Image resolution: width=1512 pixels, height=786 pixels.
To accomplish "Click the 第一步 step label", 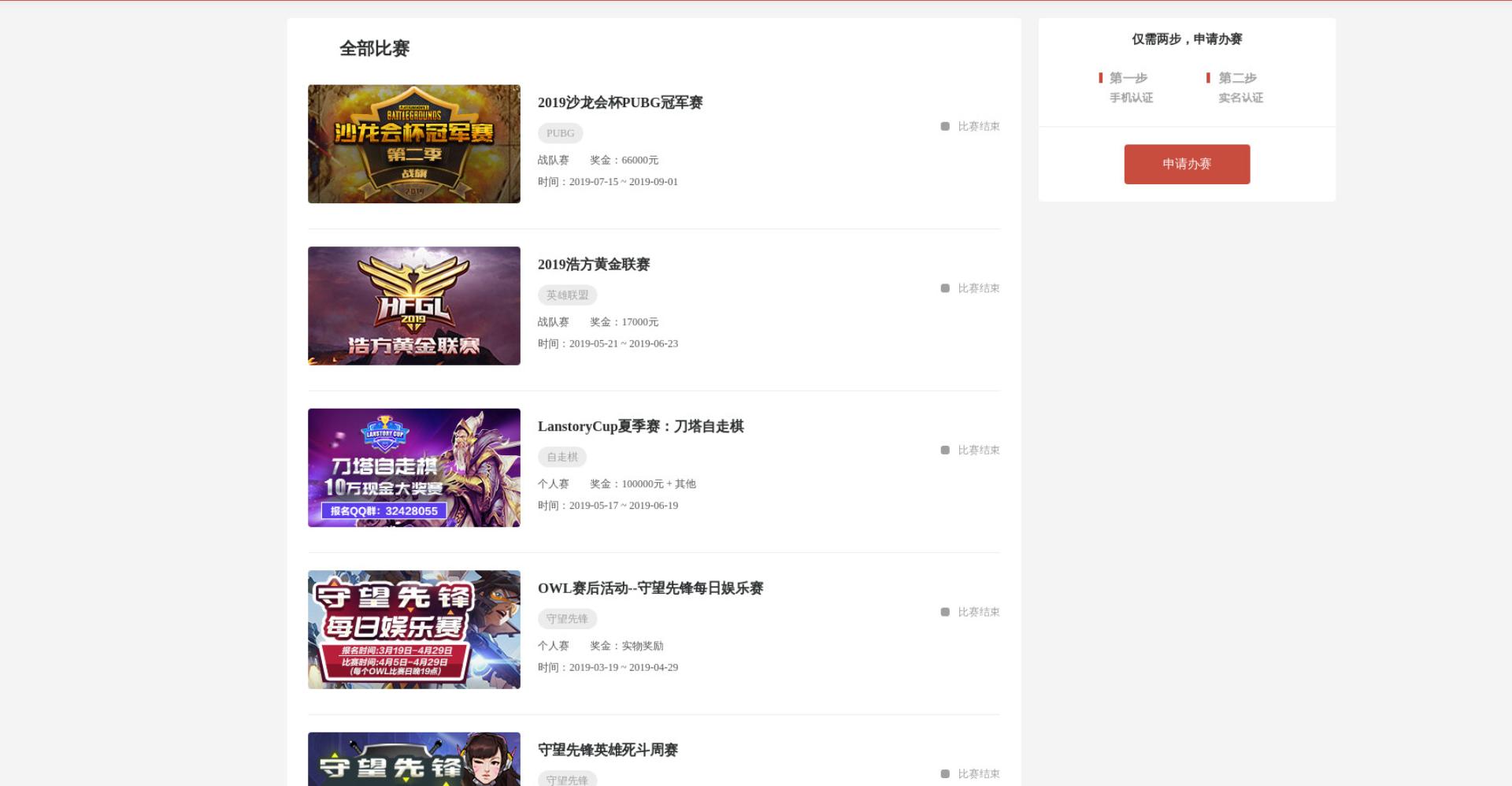I will tap(1128, 78).
